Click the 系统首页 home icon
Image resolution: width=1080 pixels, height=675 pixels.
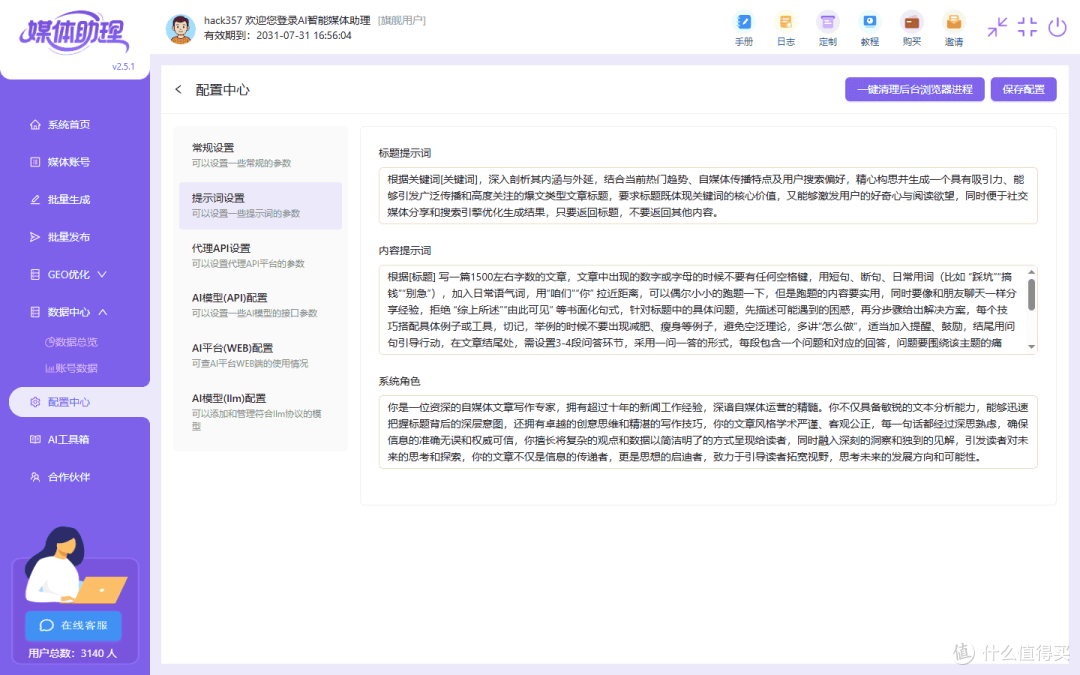35,125
